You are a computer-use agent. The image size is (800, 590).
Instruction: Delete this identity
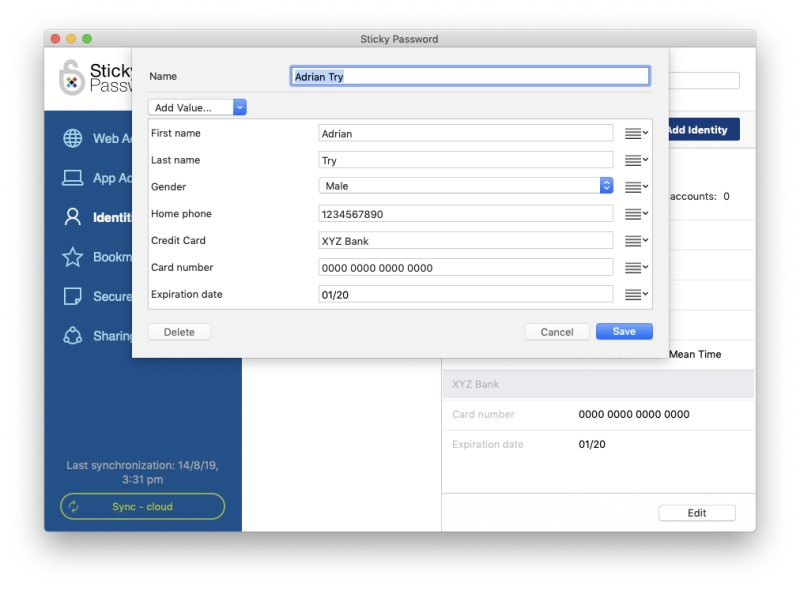coord(179,332)
